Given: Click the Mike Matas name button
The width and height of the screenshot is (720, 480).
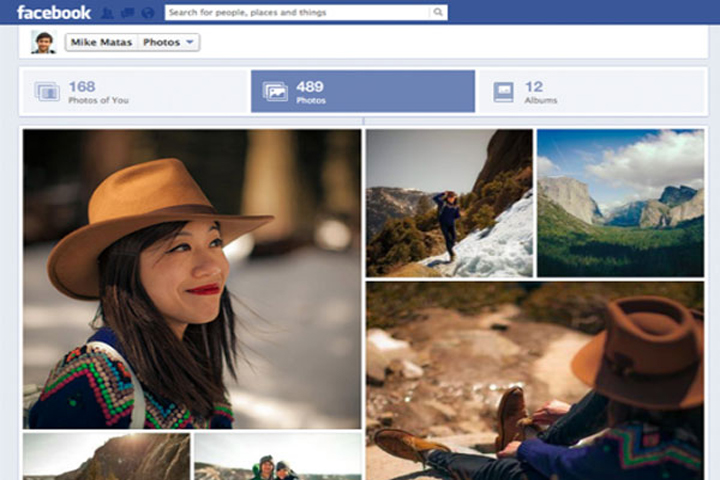Looking at the screenshot, I should (x=101, y=42).
